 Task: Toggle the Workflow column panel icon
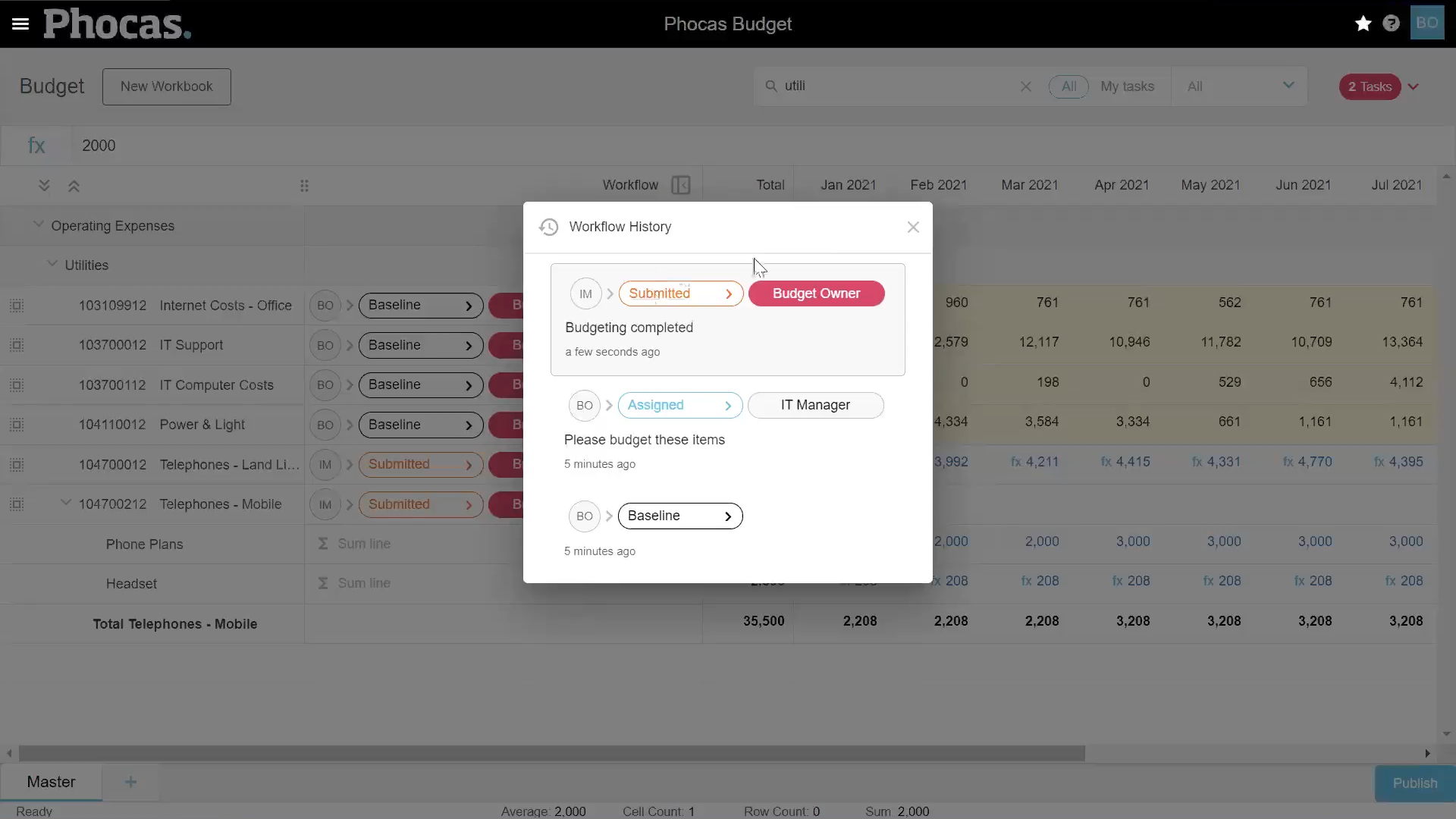680,185
